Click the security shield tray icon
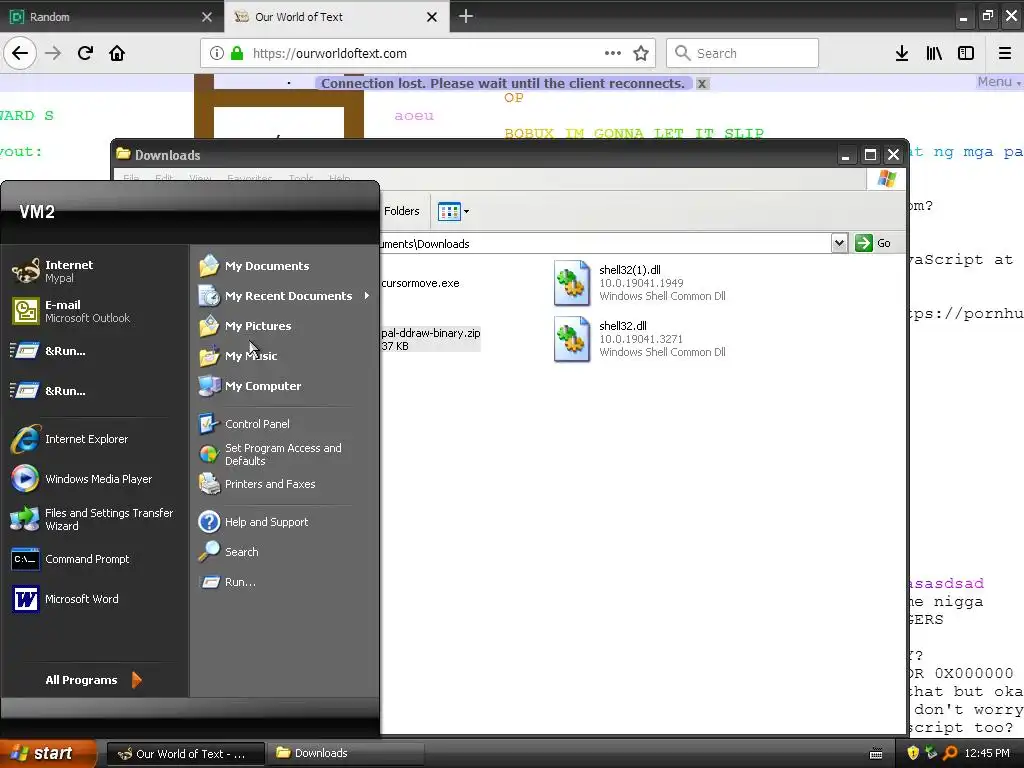Image resolution: width=1024 pixels, height=768 pixels. point(913,753)
